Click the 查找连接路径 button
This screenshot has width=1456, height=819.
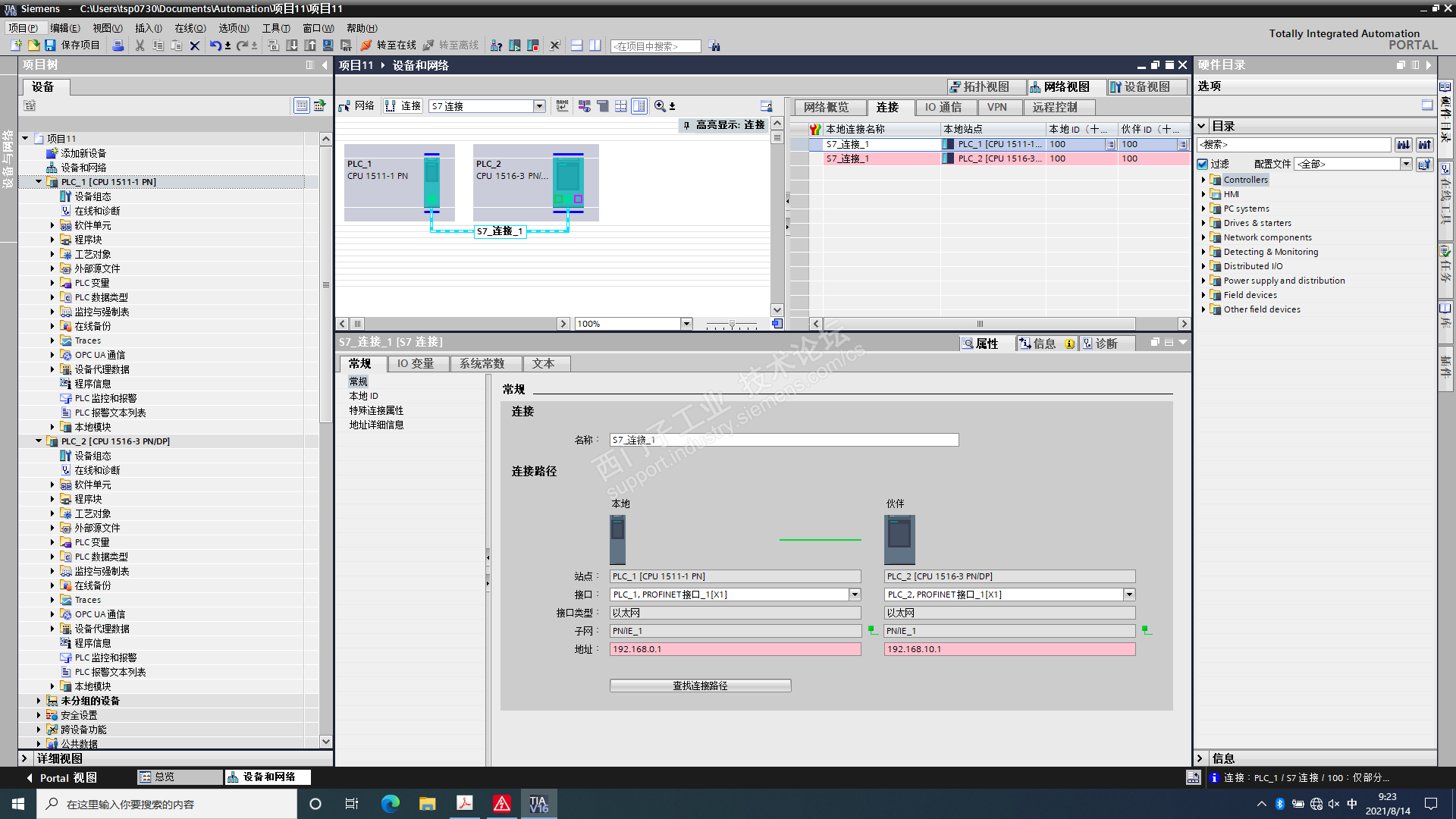(700, 686)
